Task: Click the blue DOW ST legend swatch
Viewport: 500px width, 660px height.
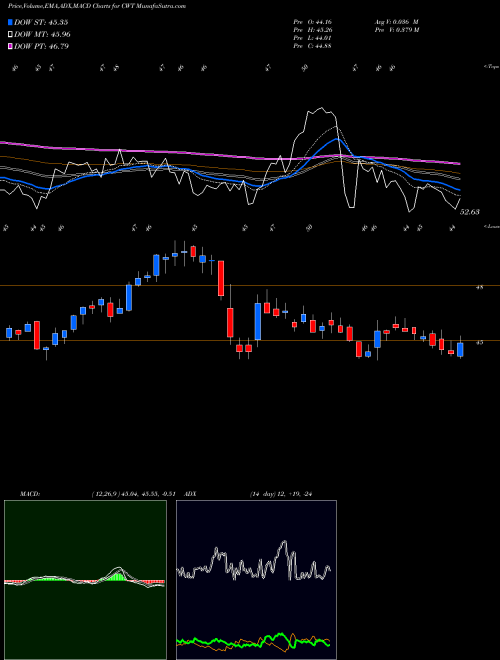Action: click(x=10, y=22)
